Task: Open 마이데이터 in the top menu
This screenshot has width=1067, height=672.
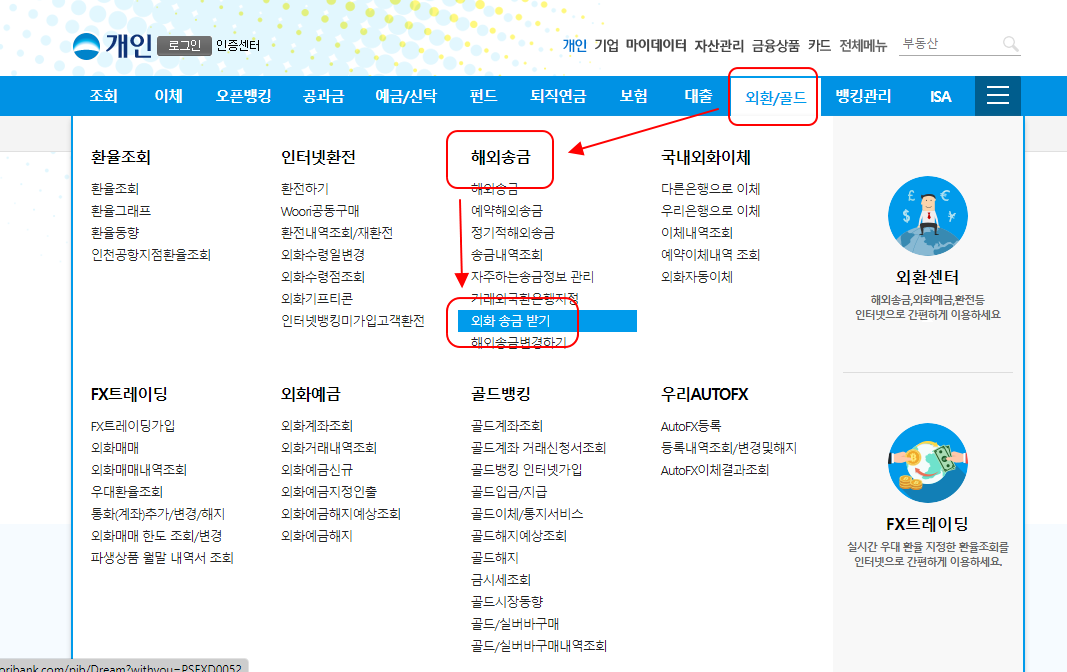Action: 656,46
